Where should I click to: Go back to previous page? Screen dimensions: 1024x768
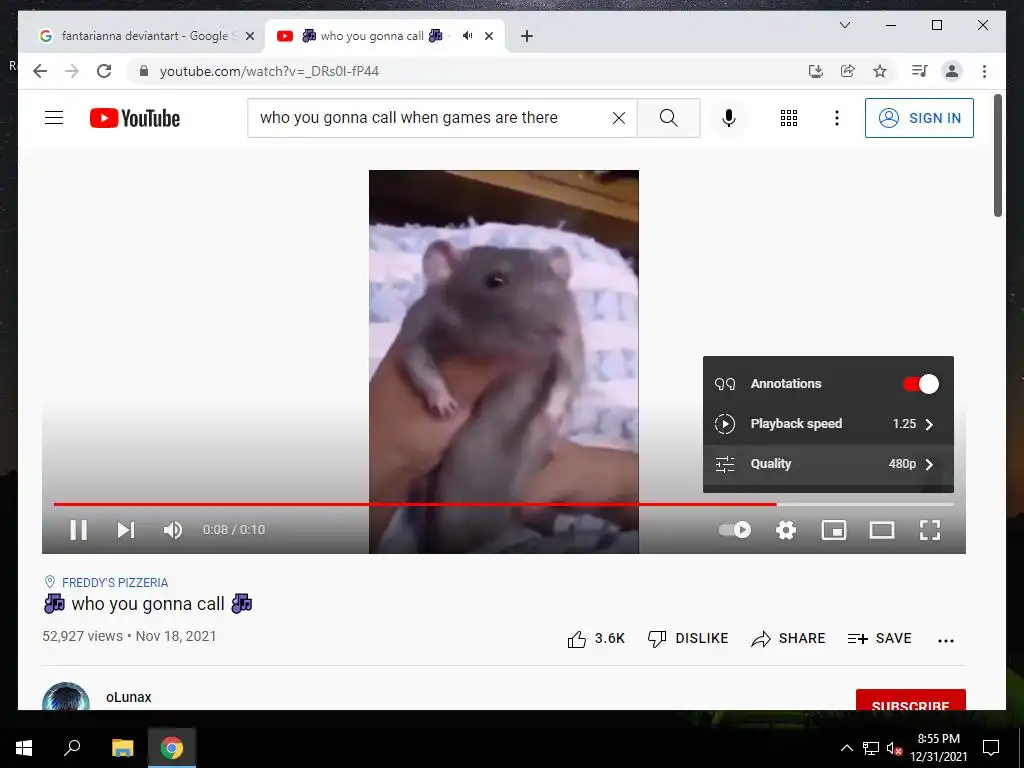tap(40, 71)
